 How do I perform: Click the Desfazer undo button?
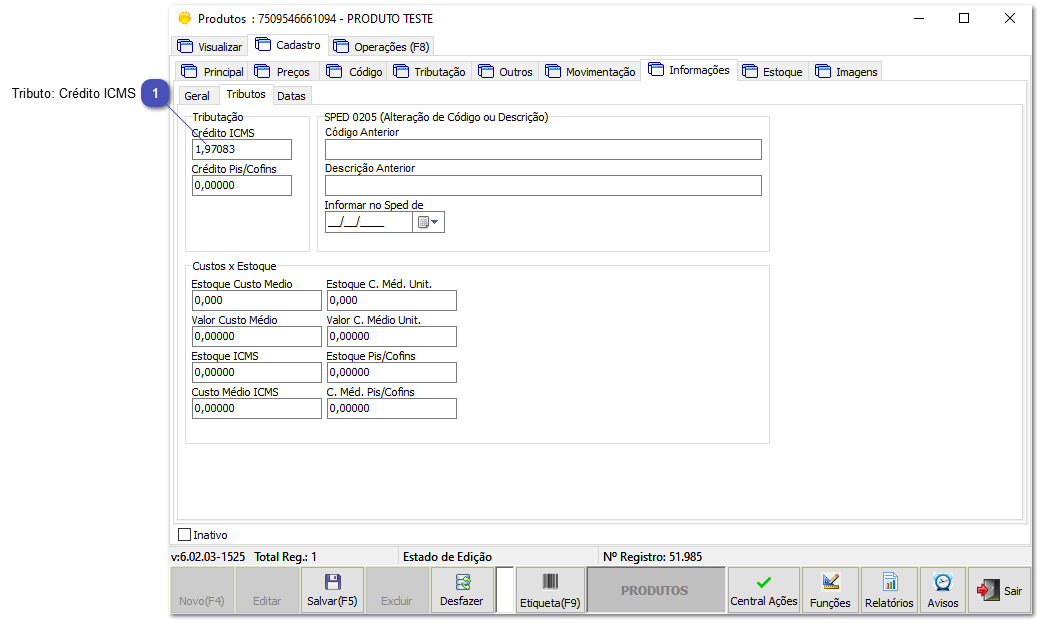pyautogui.click(x=462, y=590)
